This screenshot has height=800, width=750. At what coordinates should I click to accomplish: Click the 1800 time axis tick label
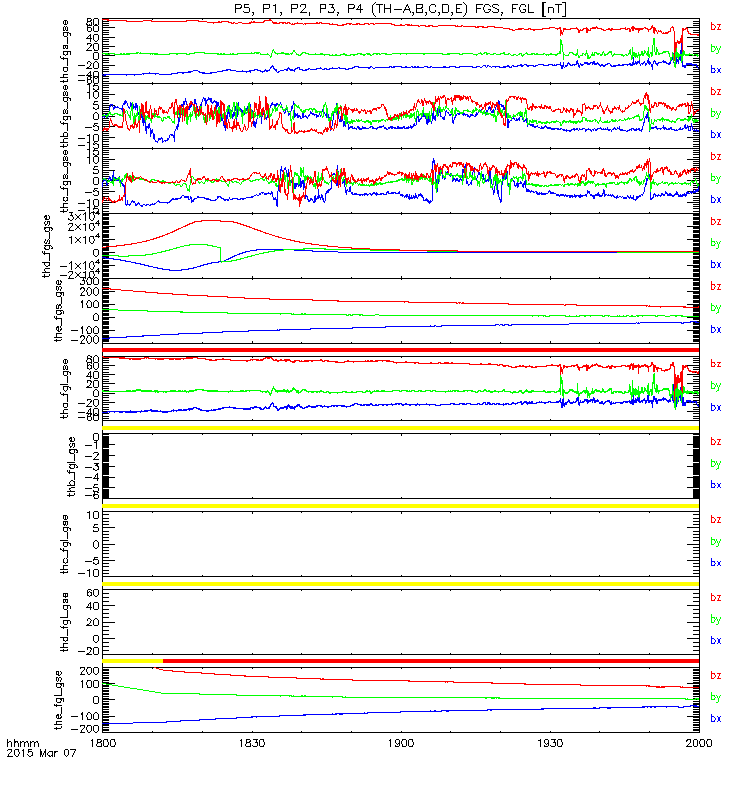click(103, 743)
